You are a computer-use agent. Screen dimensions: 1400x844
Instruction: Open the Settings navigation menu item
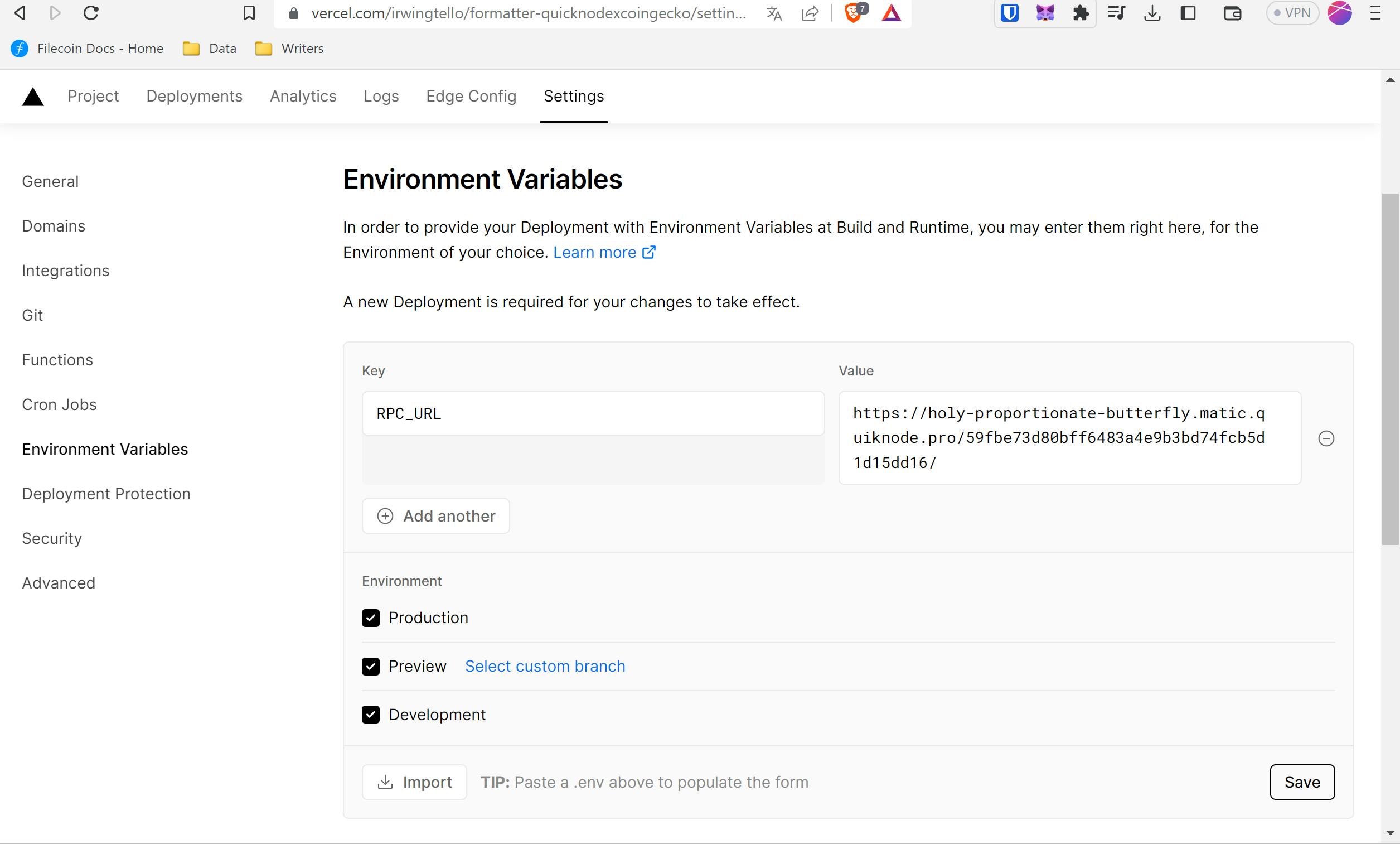[x=573, y=96]
